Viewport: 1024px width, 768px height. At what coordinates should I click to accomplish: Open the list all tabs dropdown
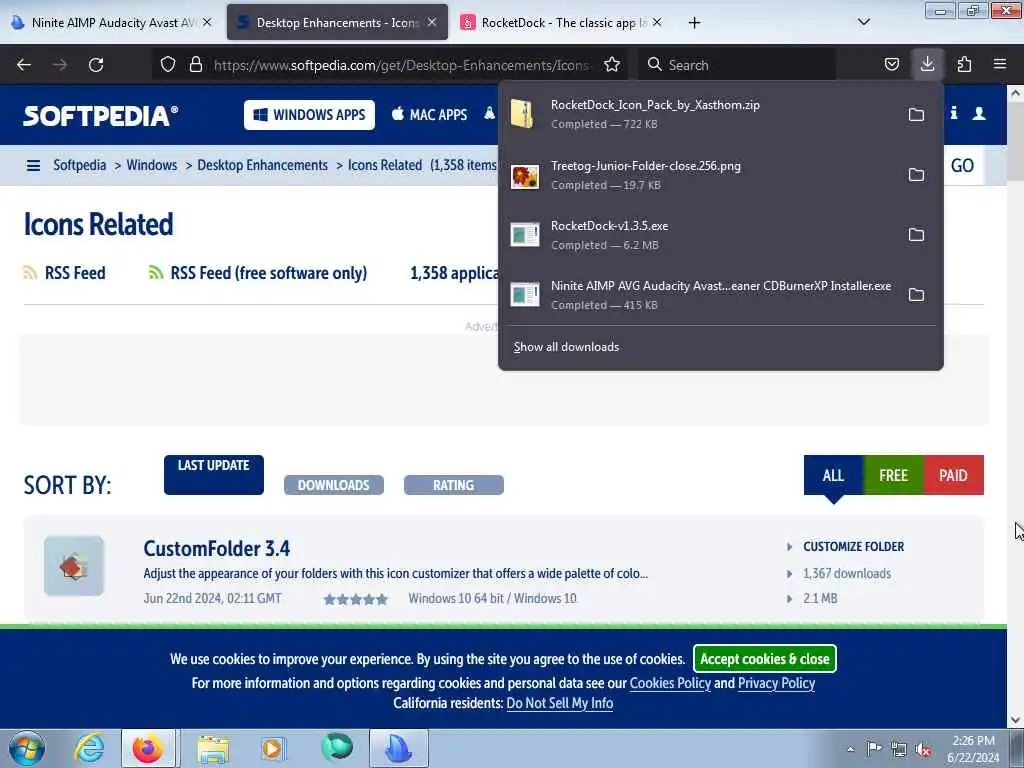click(863, 22)
